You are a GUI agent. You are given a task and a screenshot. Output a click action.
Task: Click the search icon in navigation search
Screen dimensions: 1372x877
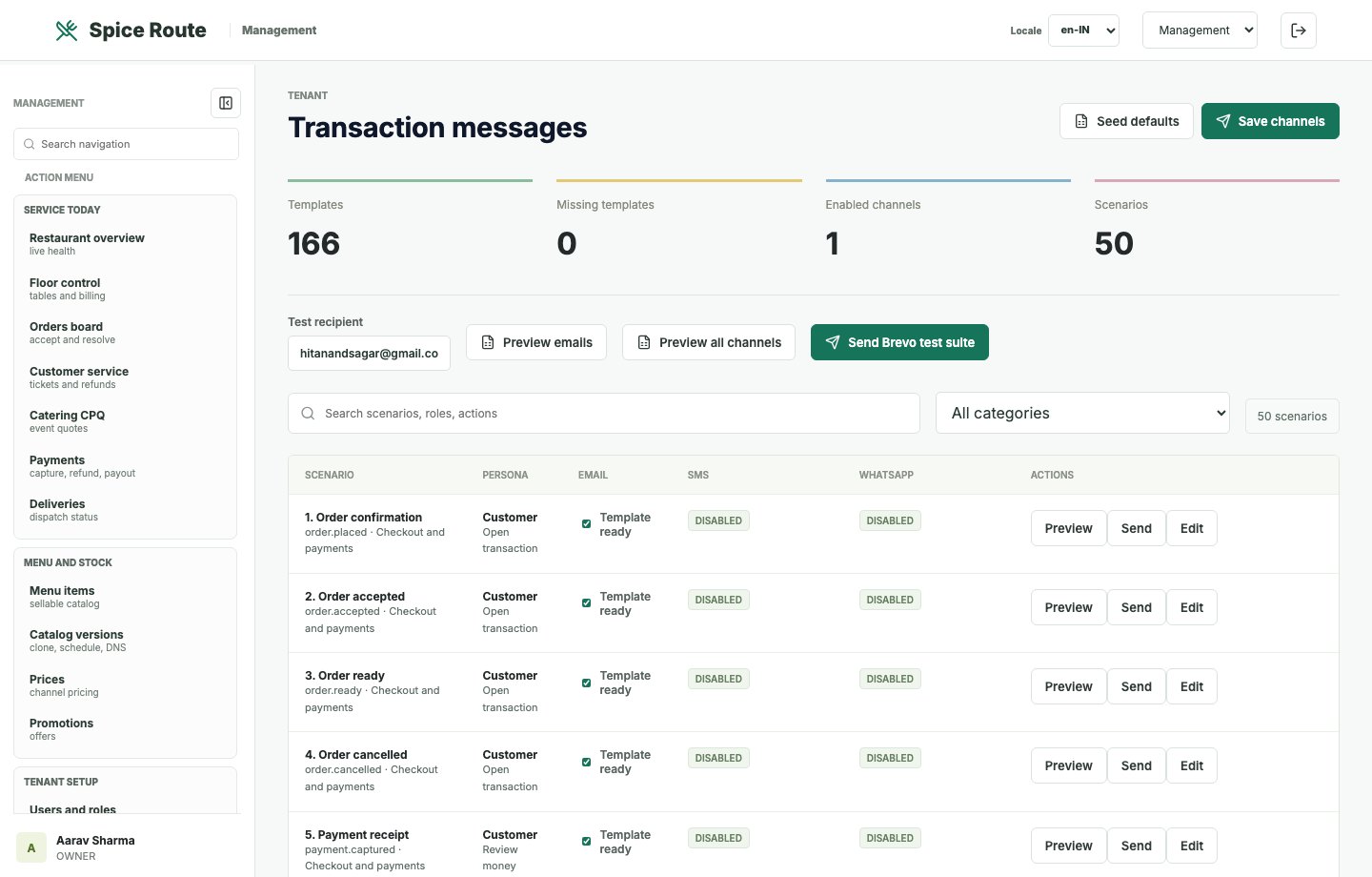(x=30, y=144)
